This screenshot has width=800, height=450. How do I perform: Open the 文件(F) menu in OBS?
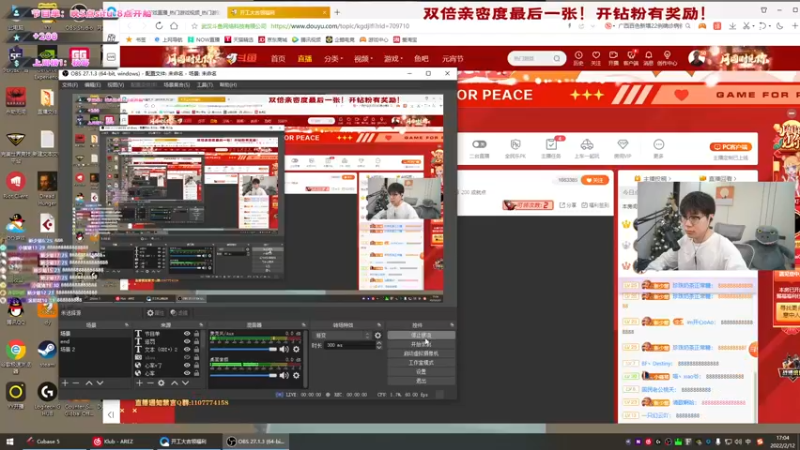click(70, 85)
